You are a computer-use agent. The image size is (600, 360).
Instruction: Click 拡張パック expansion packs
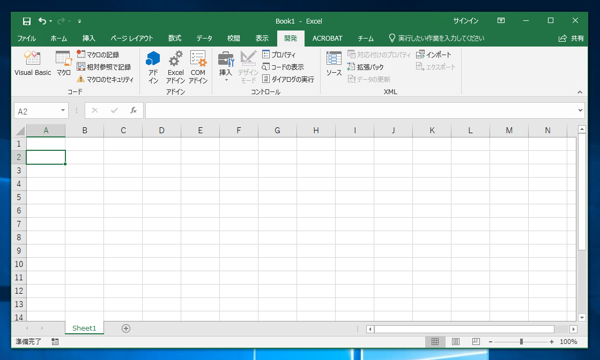tap(365, 67)
